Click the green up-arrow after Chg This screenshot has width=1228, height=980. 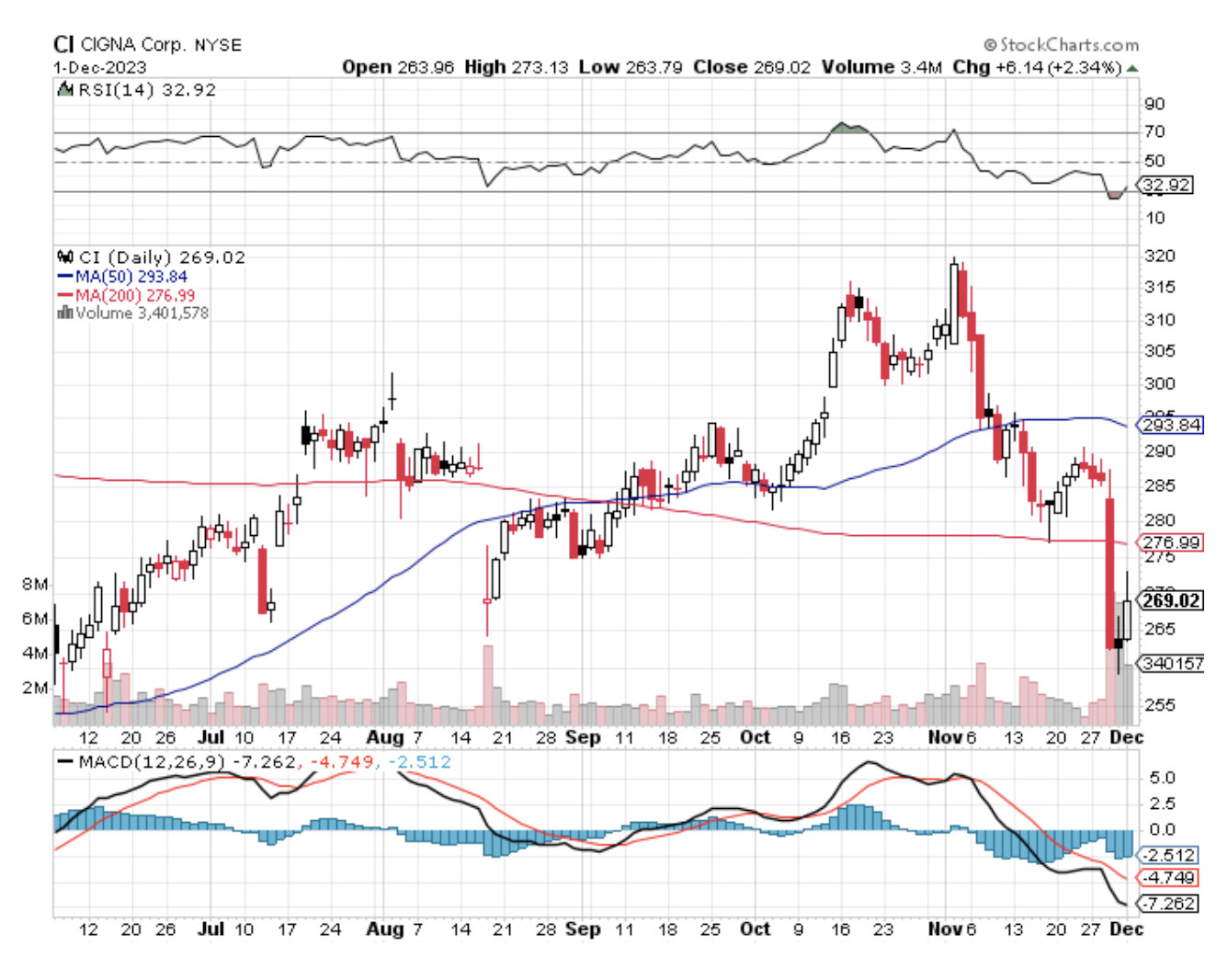click(1132, 68)
